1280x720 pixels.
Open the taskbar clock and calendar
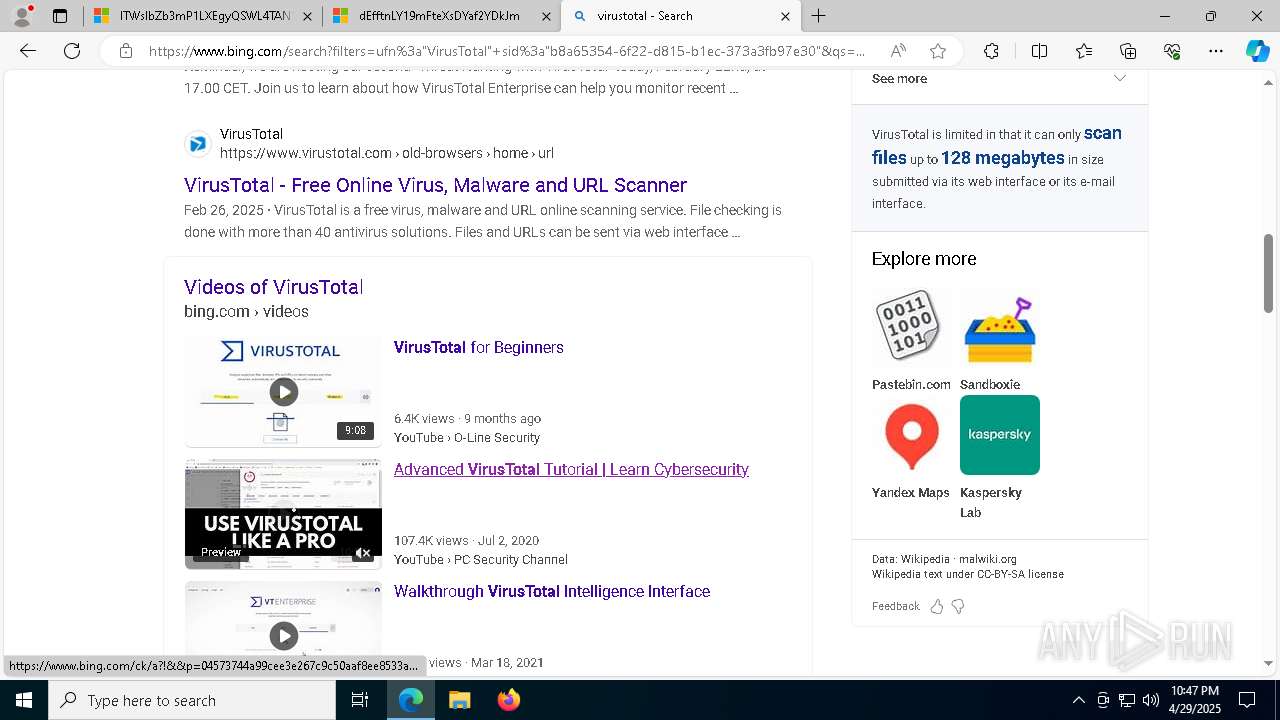tap(1195, 700)
